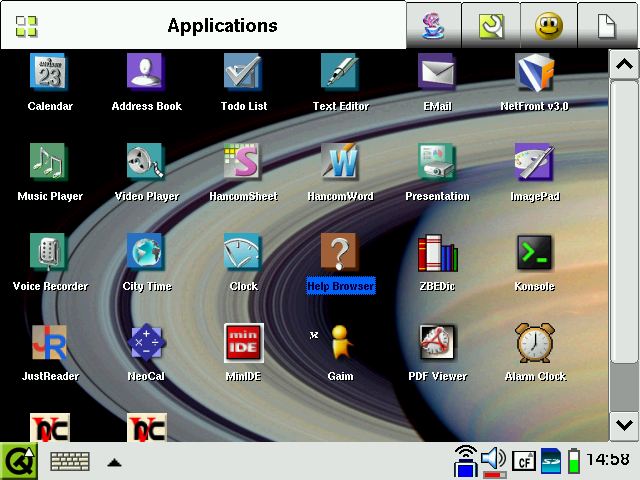
Task: Launch ZBEDic dictionary
Action: click(437, 252)
